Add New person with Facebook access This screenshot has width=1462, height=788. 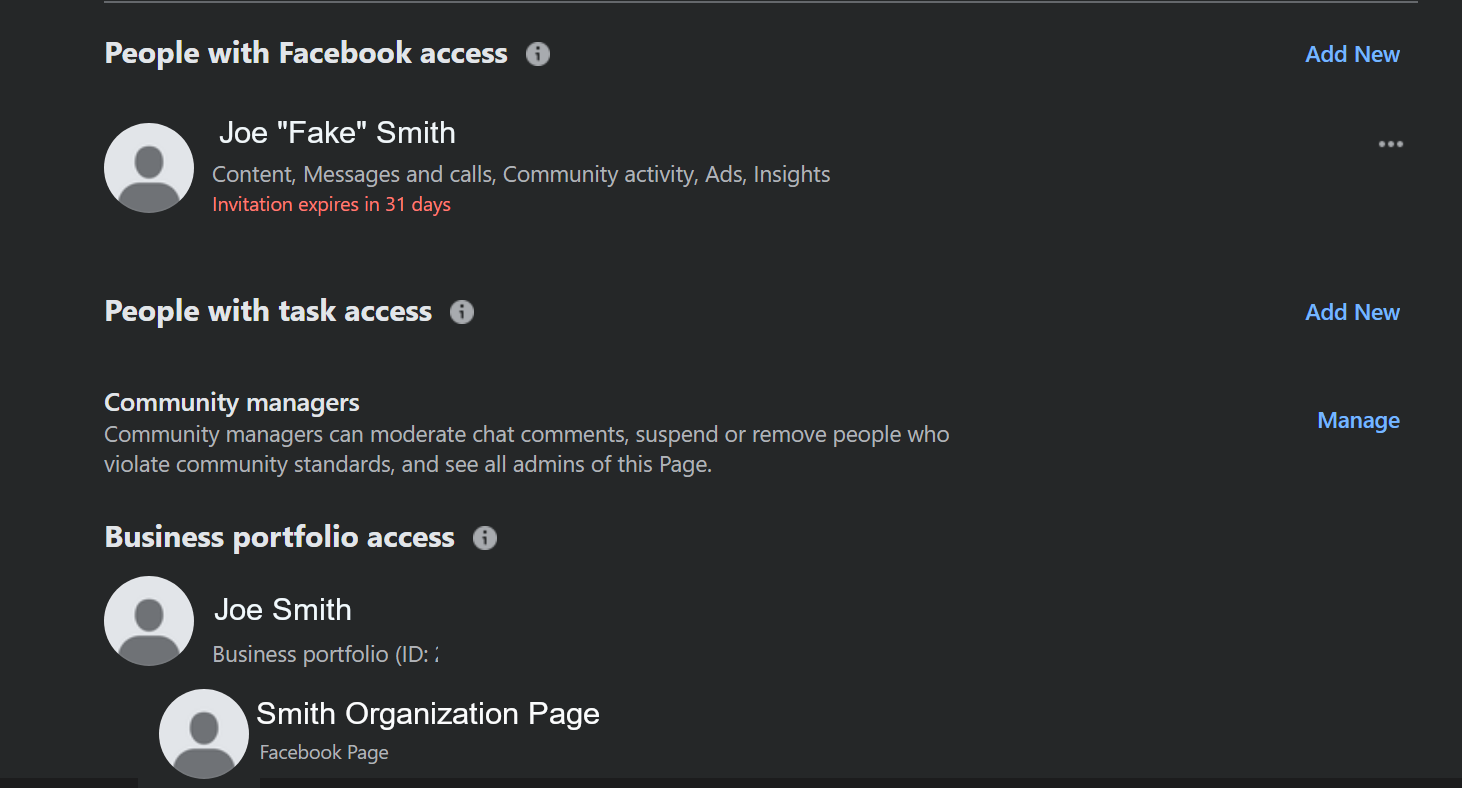tap(1352, 54)
